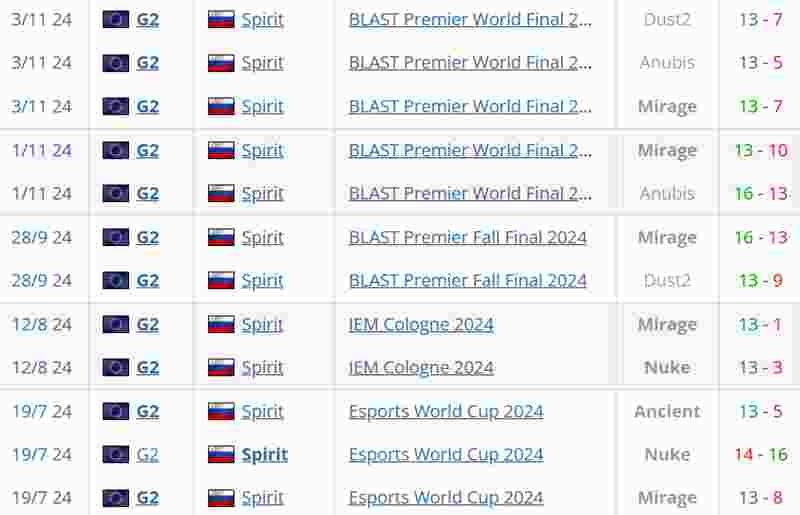This screenshot has width=800, height=515.
Task: Click the Spirit flag in the Mirage 13-10 row
Action: (x=221, y=150)
